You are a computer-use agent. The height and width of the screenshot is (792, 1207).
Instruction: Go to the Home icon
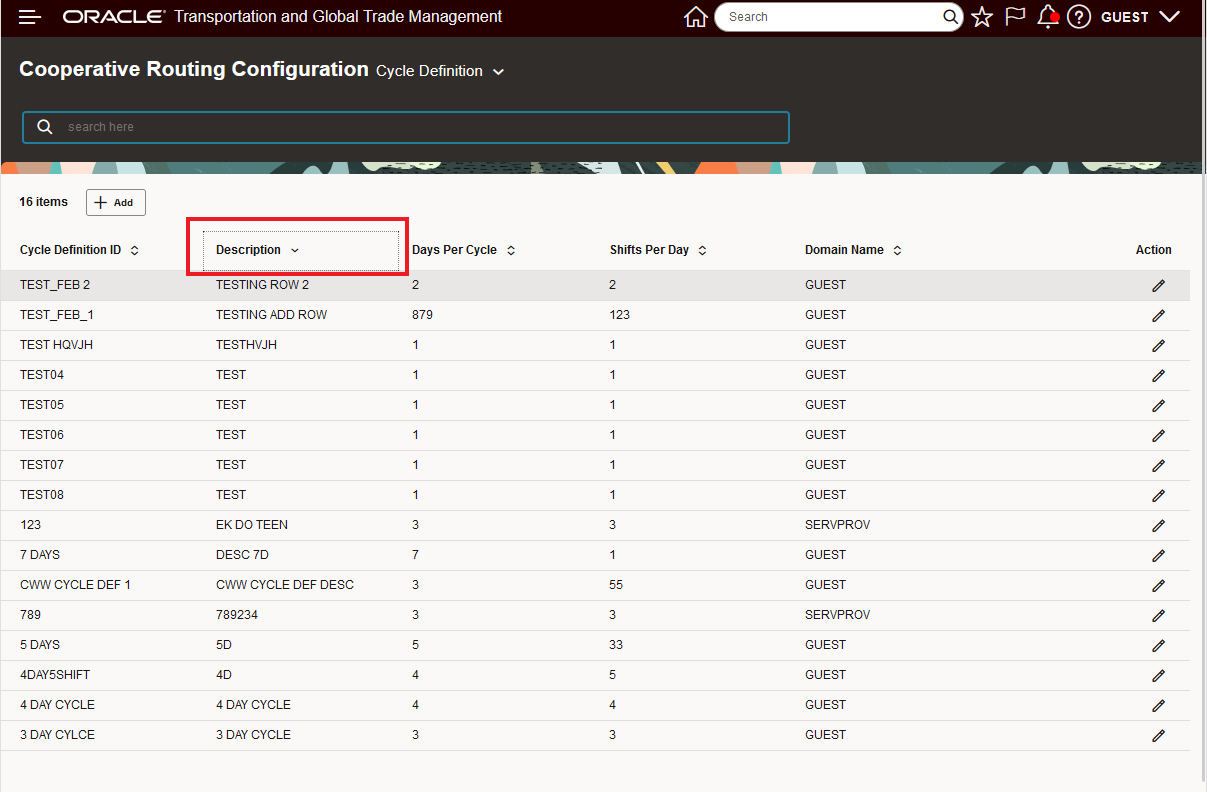696,17
